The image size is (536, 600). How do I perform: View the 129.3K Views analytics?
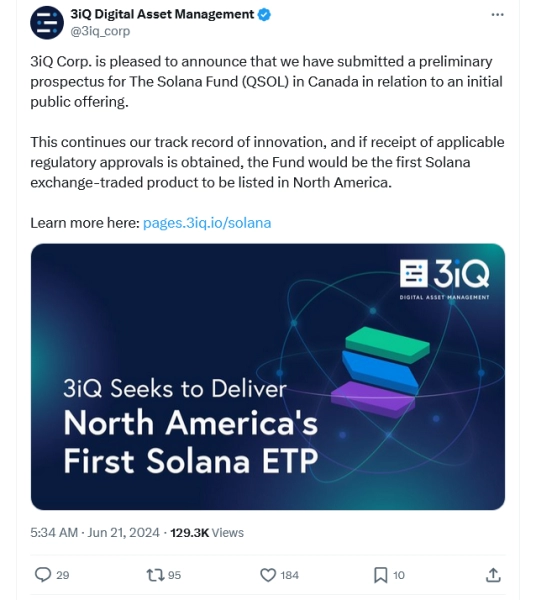207,532
